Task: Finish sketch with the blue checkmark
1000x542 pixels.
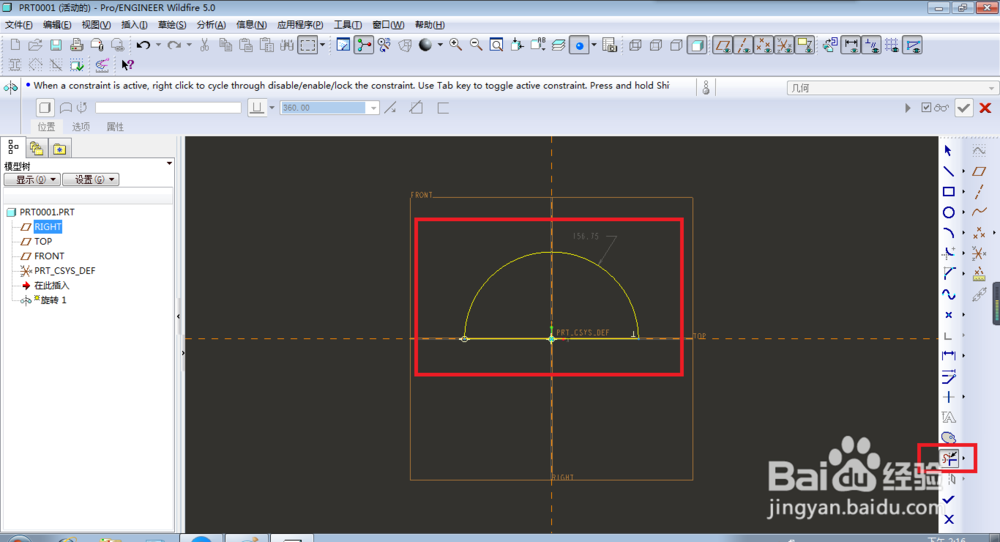Action: point(948,499)
